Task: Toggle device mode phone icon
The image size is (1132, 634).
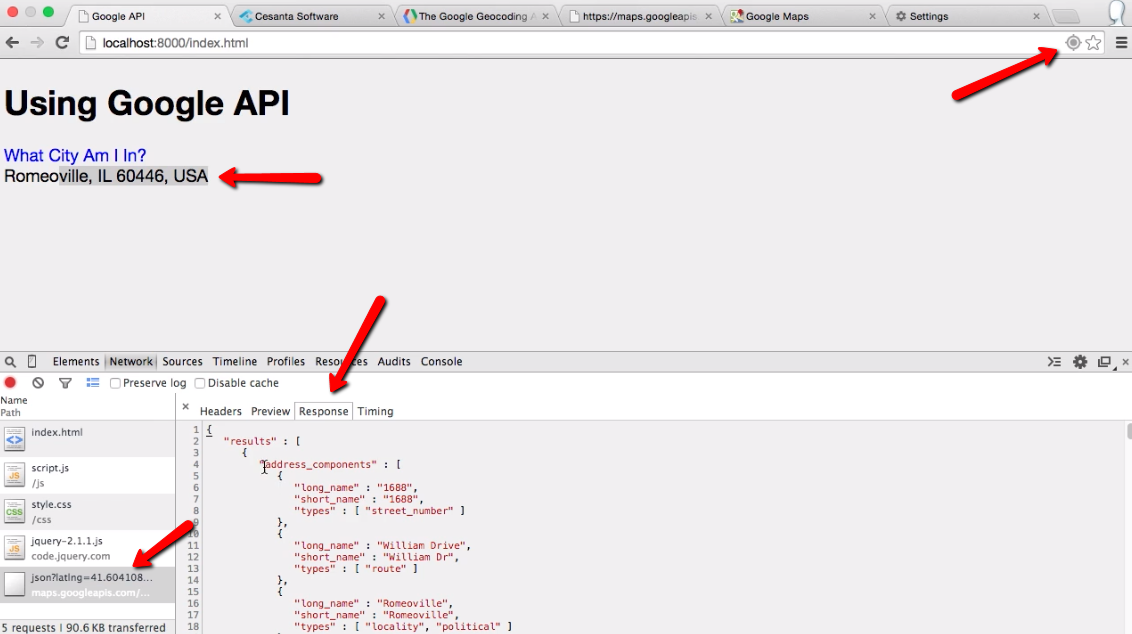Action: 32,362
